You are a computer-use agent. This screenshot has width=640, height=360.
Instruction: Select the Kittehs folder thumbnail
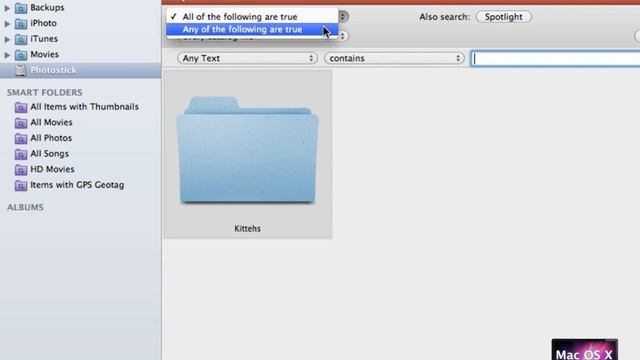tap(247, 150)
